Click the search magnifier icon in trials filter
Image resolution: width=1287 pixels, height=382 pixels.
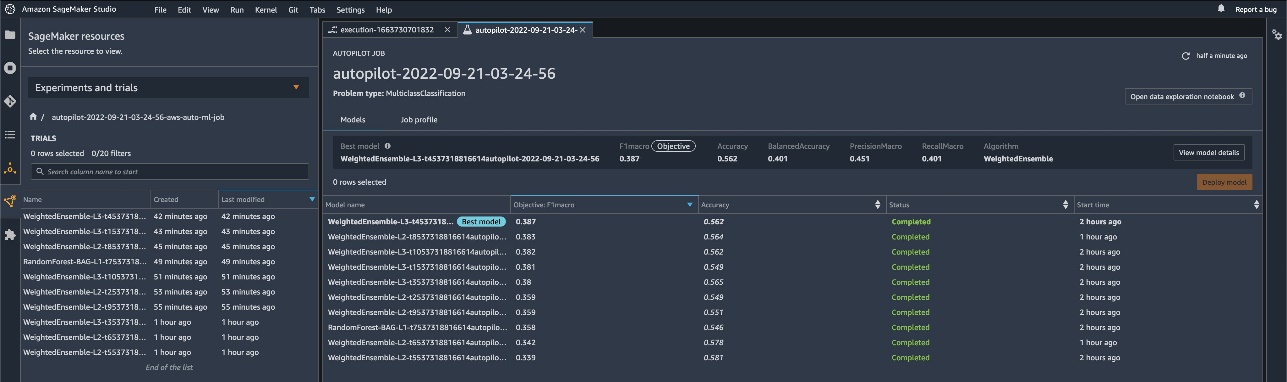(39, 171)
